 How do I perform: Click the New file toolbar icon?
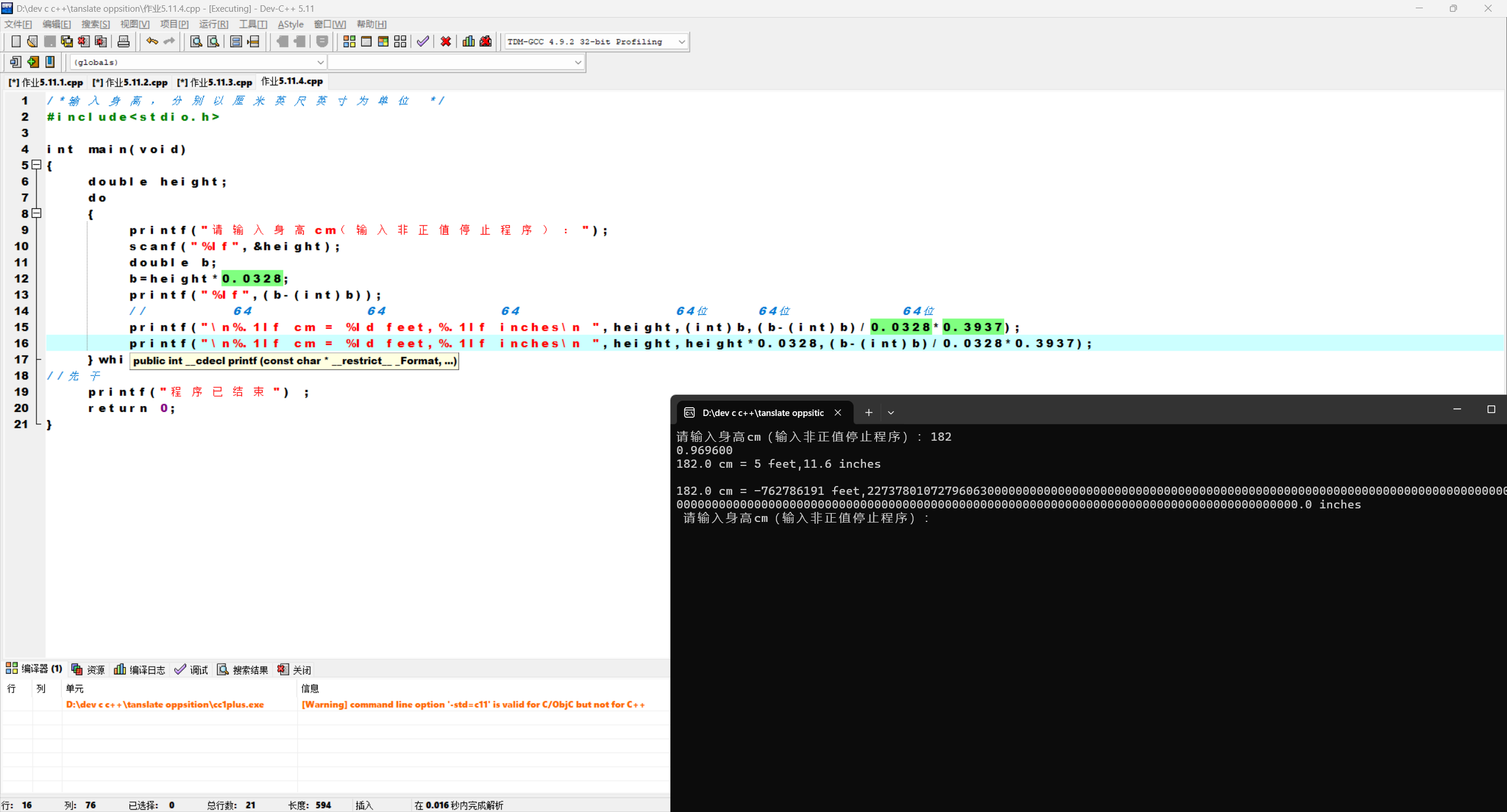pyautogui.click(x=16, y=41)
